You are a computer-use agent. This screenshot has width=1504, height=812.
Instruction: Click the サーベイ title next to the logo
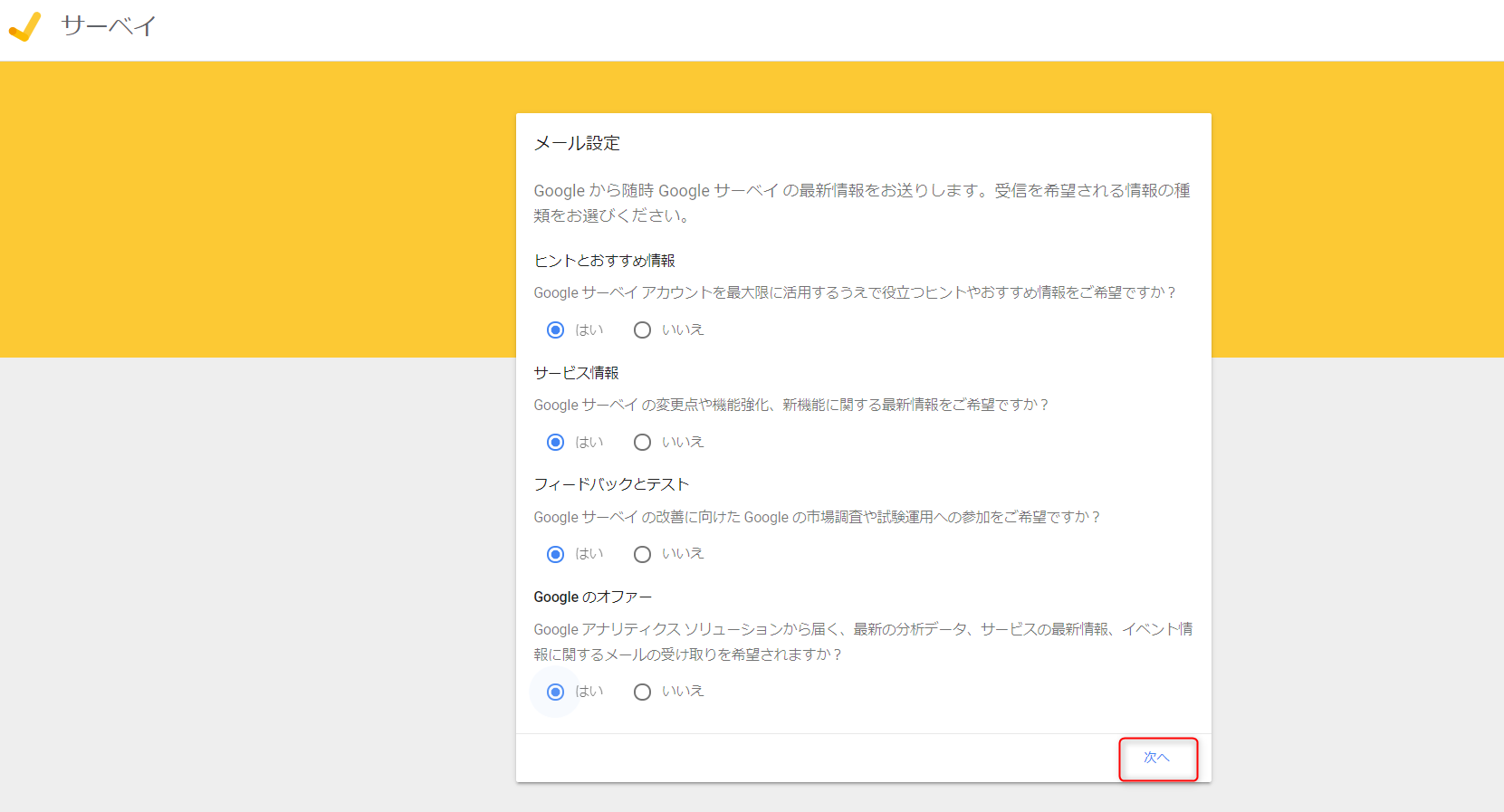click(109, 26)
